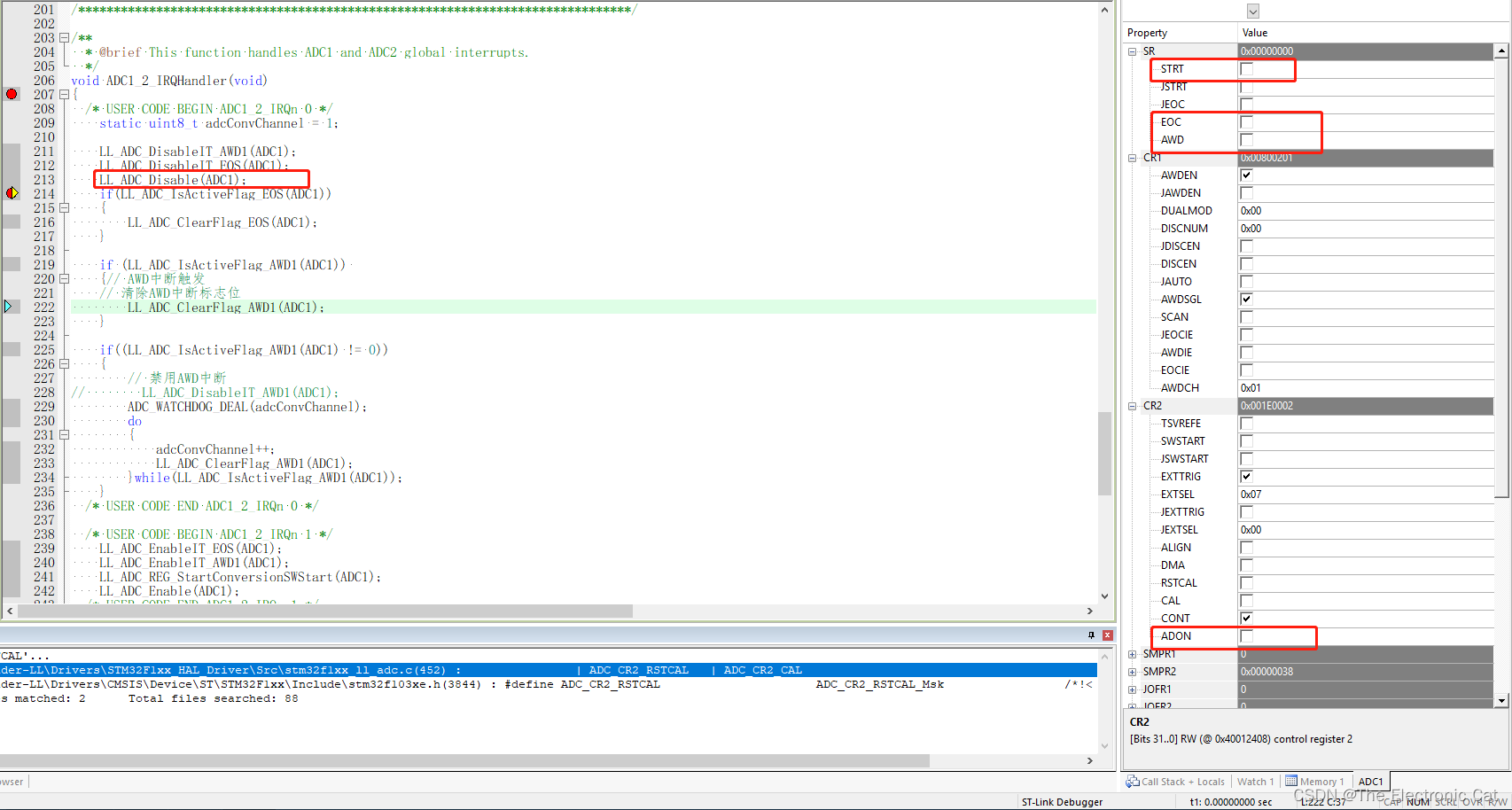The image size is (1512, 810).
Task: Uncheck the CONT checkbox in CR2
Action: 1246,619
